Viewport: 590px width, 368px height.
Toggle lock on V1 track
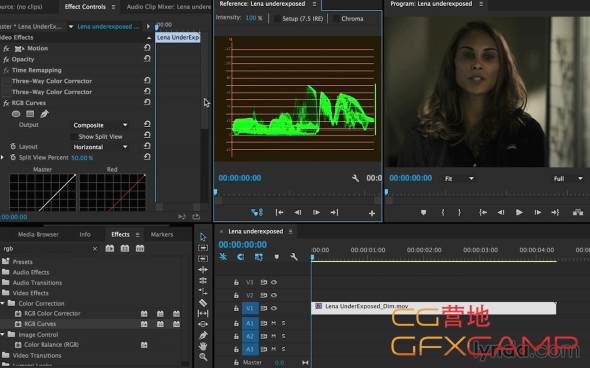click(236, 308)
